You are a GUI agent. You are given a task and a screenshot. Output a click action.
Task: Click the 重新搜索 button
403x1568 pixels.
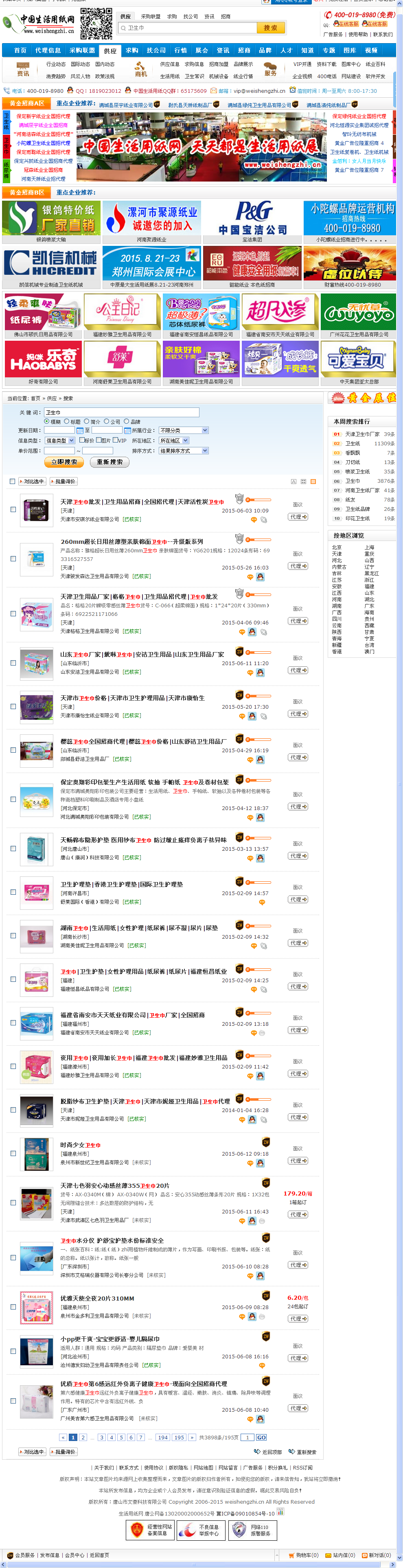coord(110,462)
